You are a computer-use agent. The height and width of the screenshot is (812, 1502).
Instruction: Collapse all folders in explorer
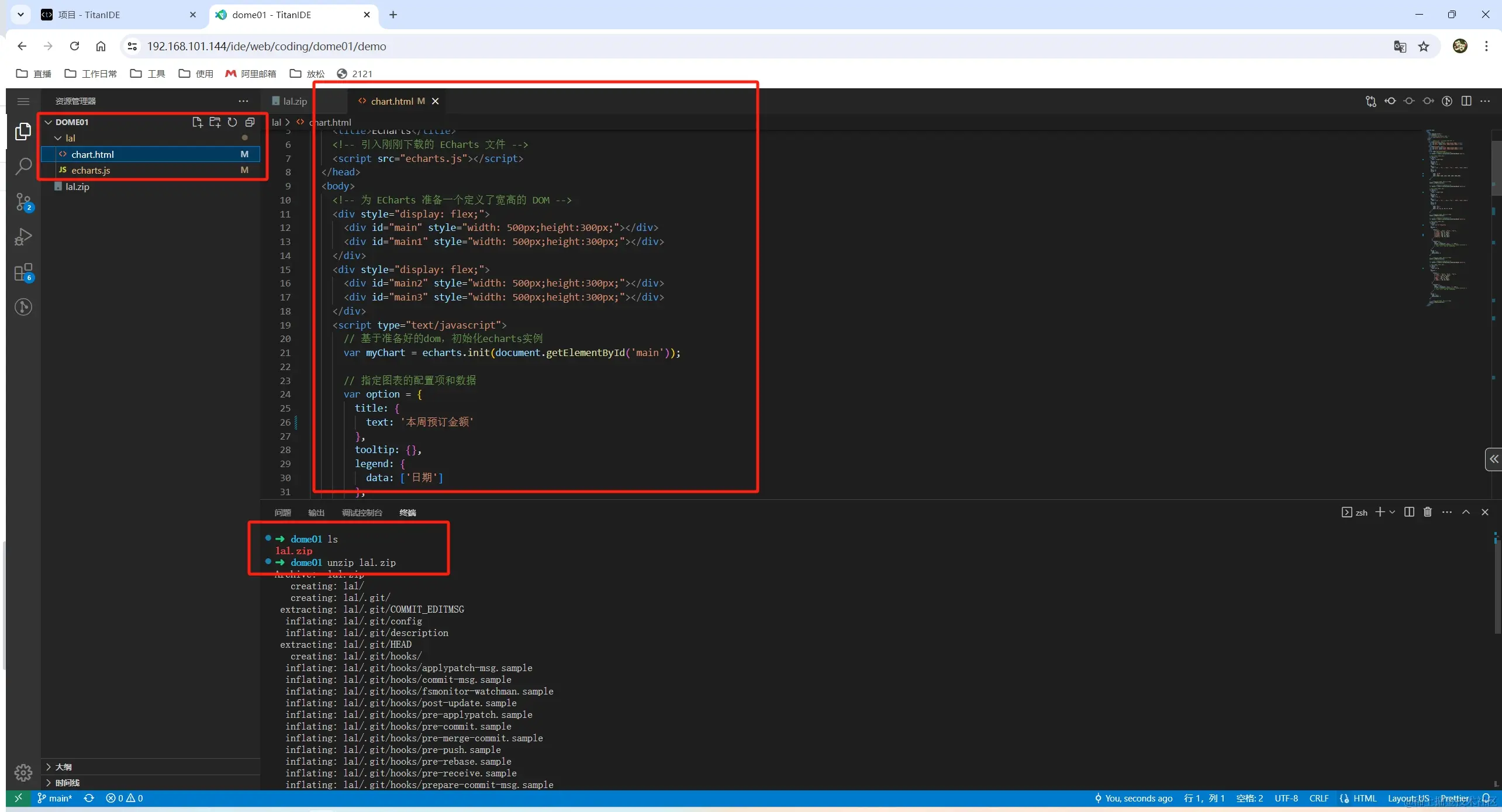(250, 122)
